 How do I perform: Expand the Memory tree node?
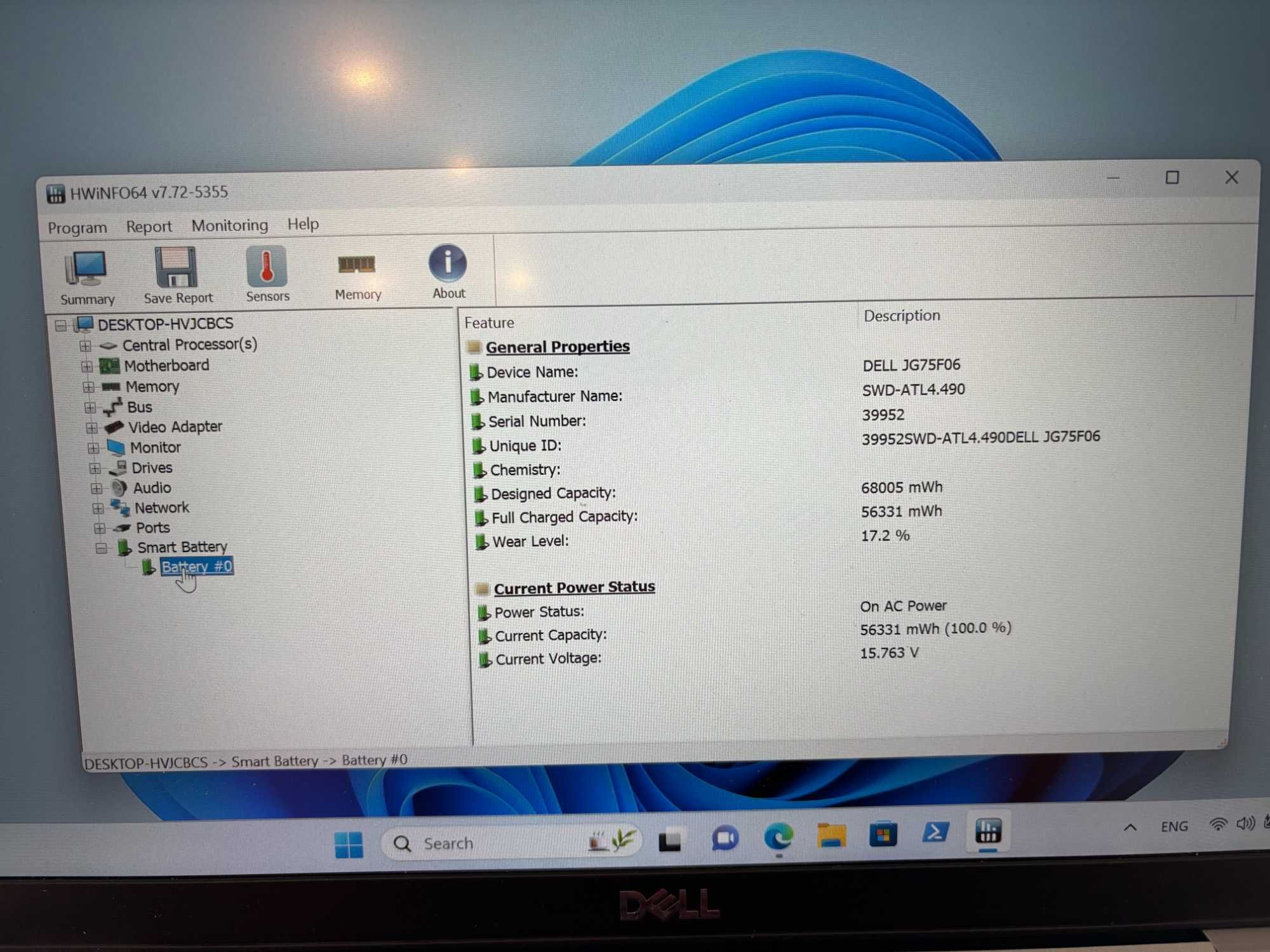[x=88, y=387]
